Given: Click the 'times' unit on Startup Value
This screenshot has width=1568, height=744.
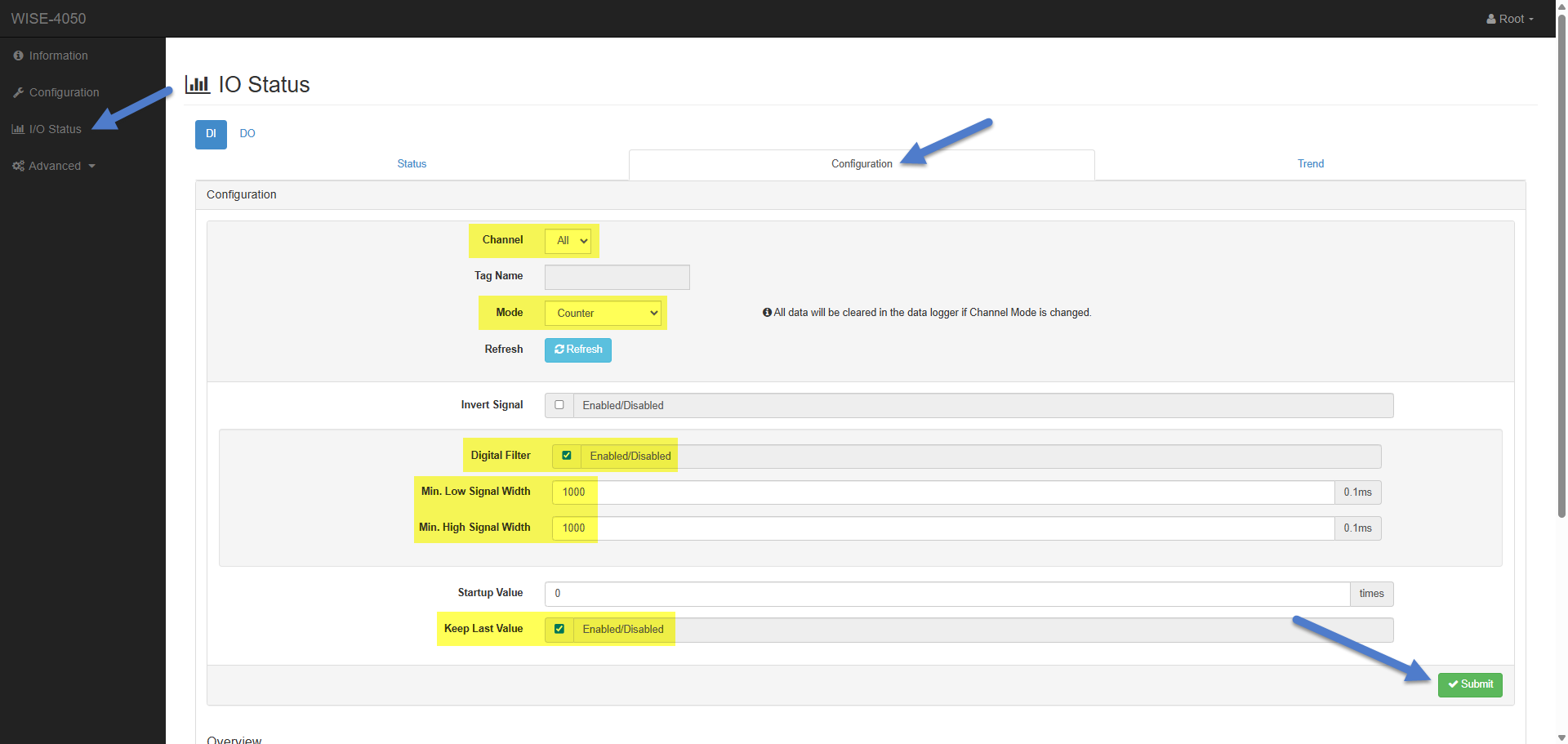Looking at the screenshot, I should coord(1372,594).
